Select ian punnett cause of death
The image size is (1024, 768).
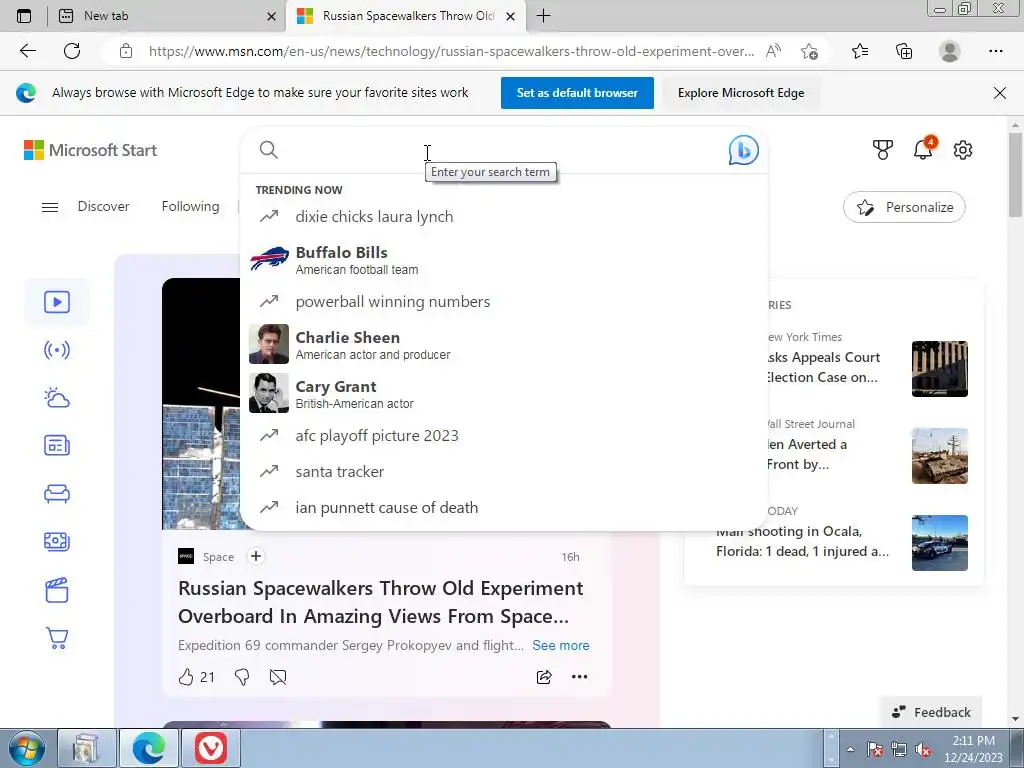(504, 507)
